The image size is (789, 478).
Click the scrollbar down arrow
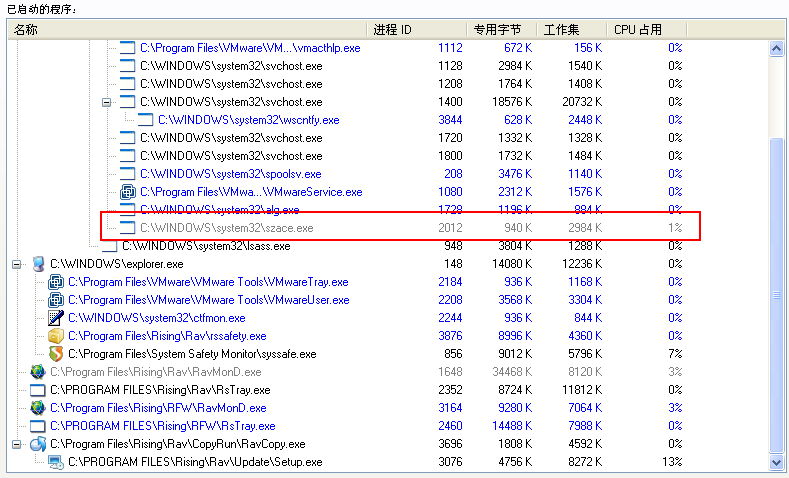tap(776, 461)
